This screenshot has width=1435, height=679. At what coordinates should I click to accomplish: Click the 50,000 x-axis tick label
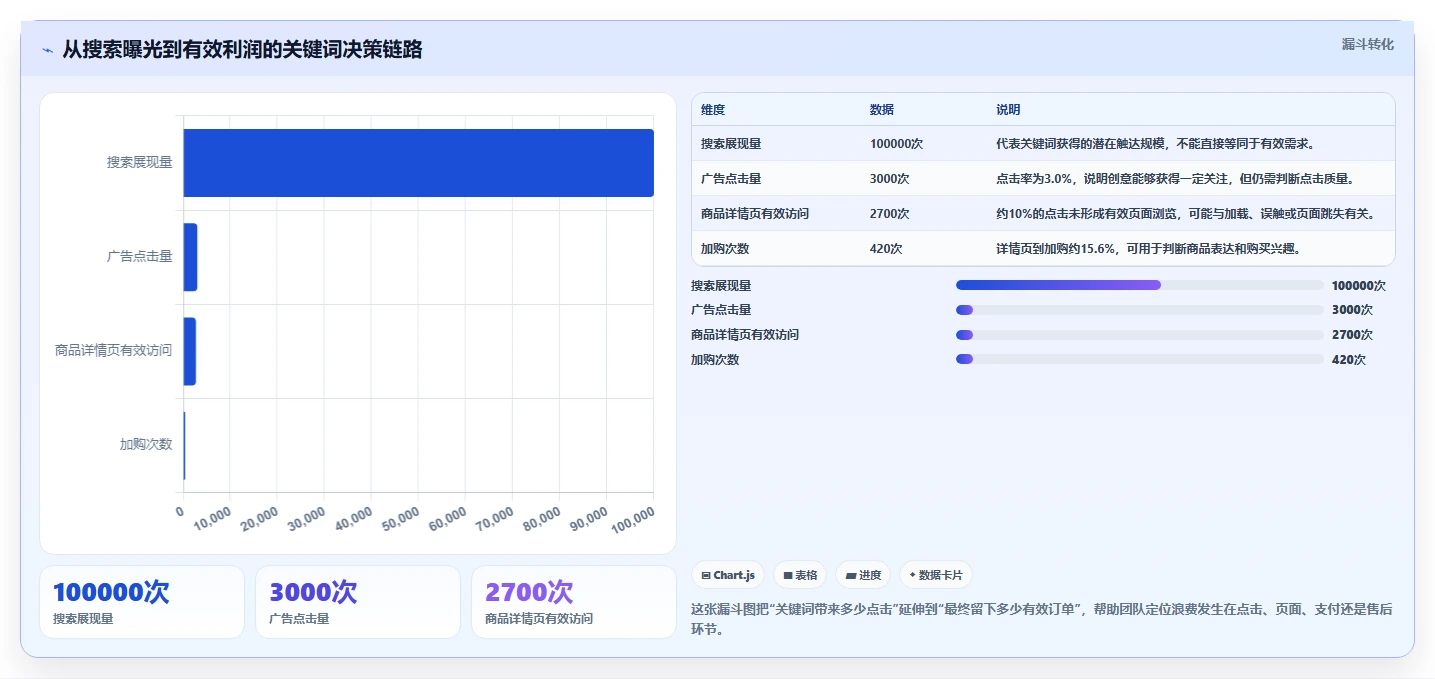click(x=401, y=518)
